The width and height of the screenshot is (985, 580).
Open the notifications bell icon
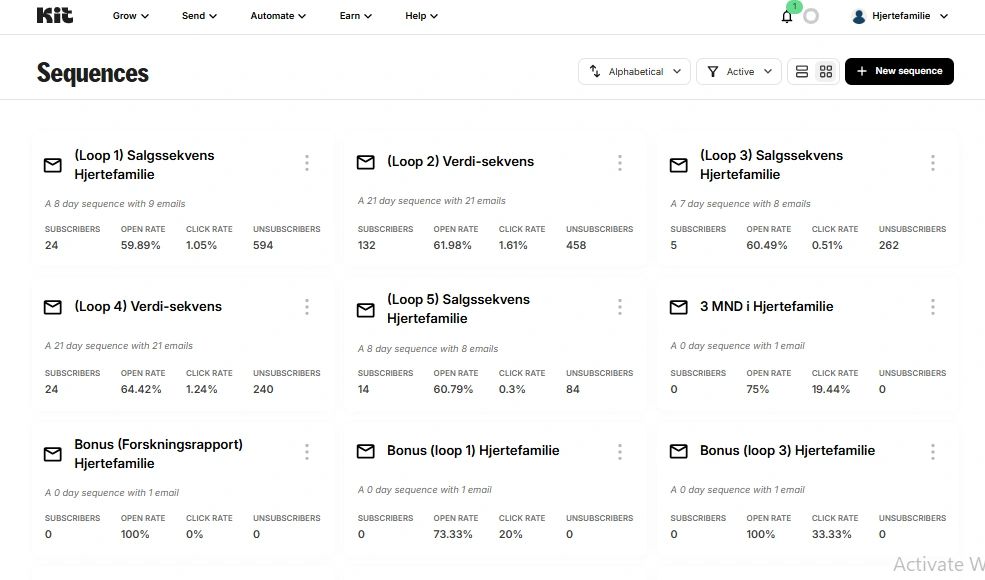786,16
